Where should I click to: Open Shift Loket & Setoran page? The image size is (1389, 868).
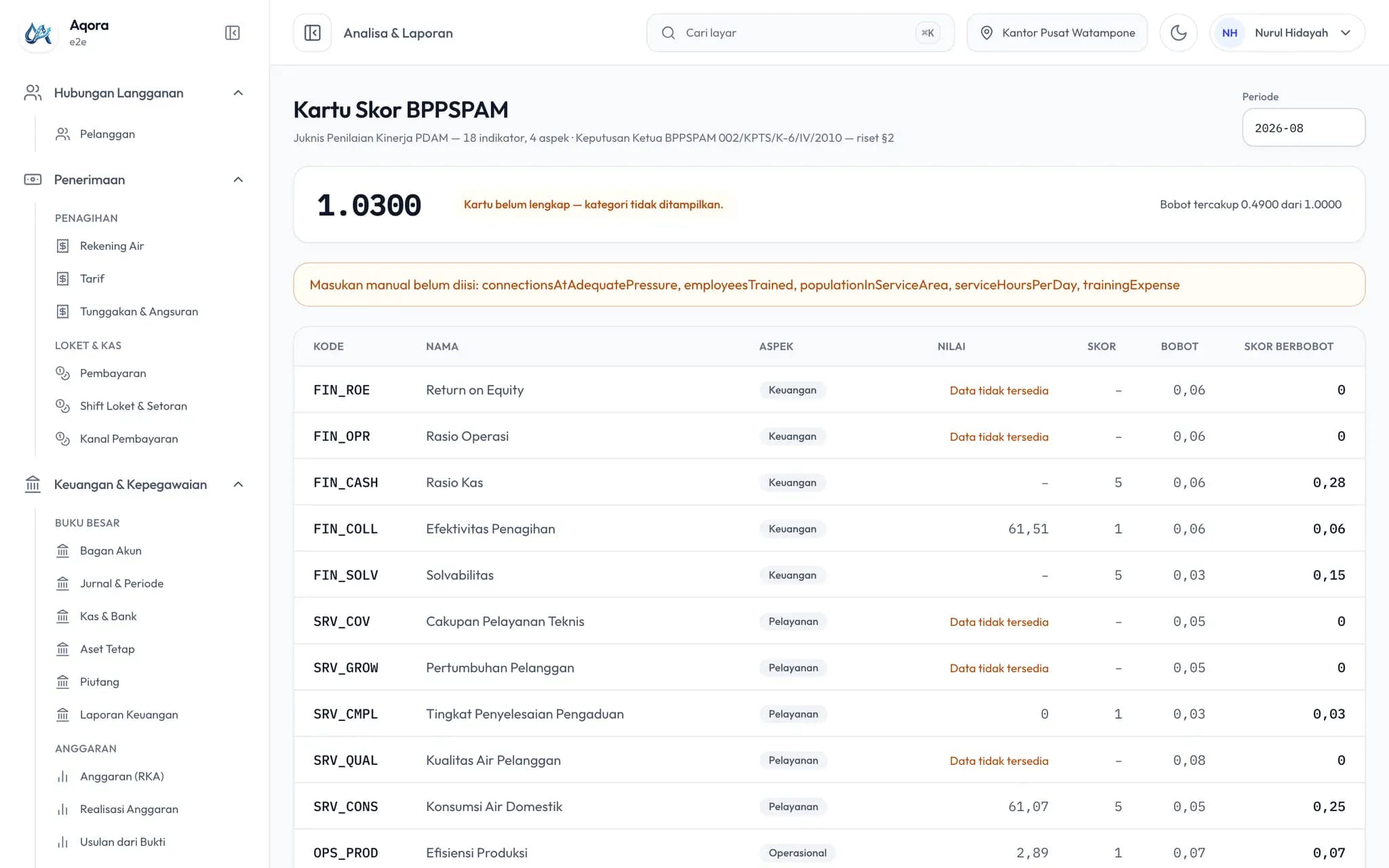[134, 406]
